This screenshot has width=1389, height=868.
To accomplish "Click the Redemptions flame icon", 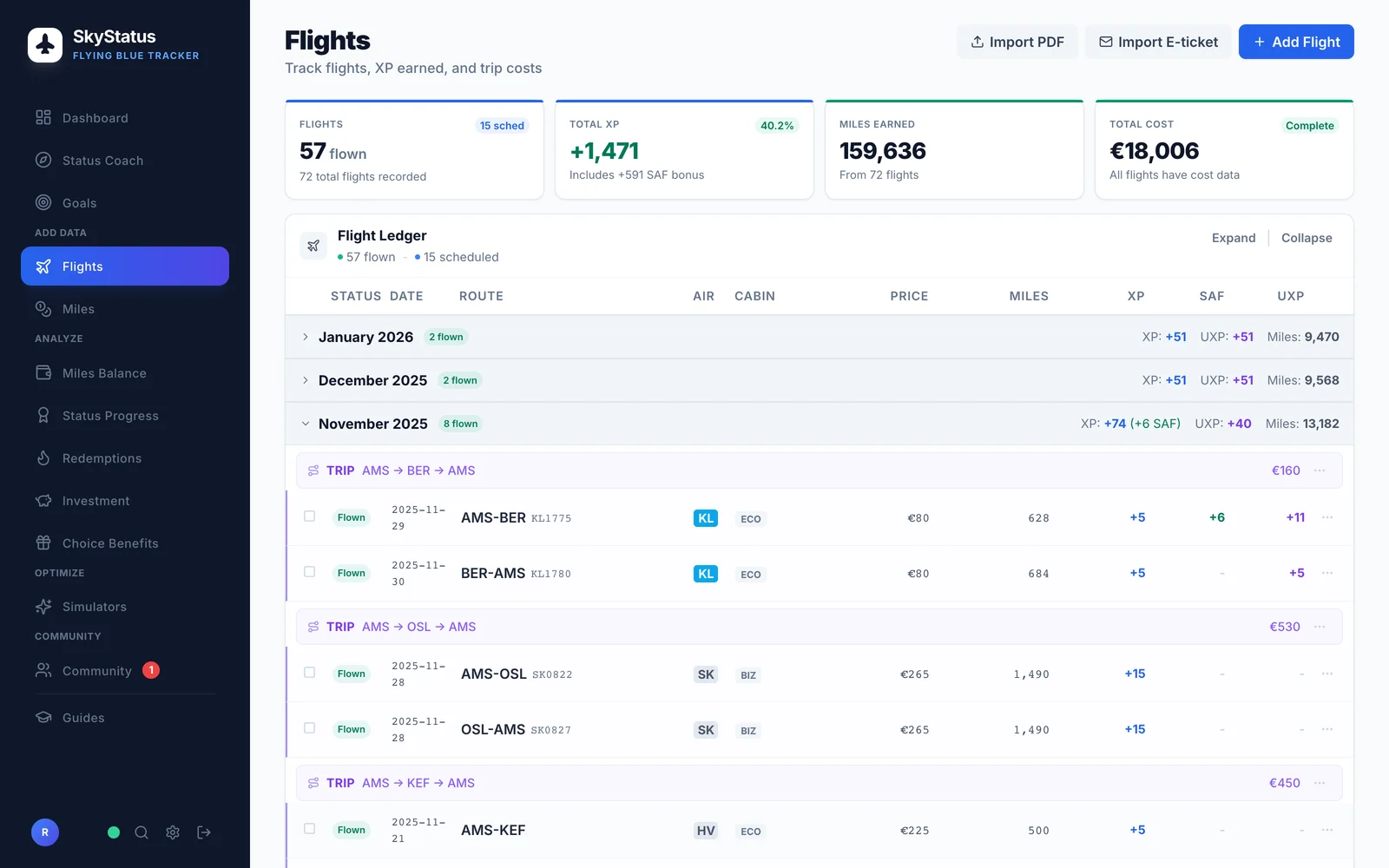I will coord(43,458).
